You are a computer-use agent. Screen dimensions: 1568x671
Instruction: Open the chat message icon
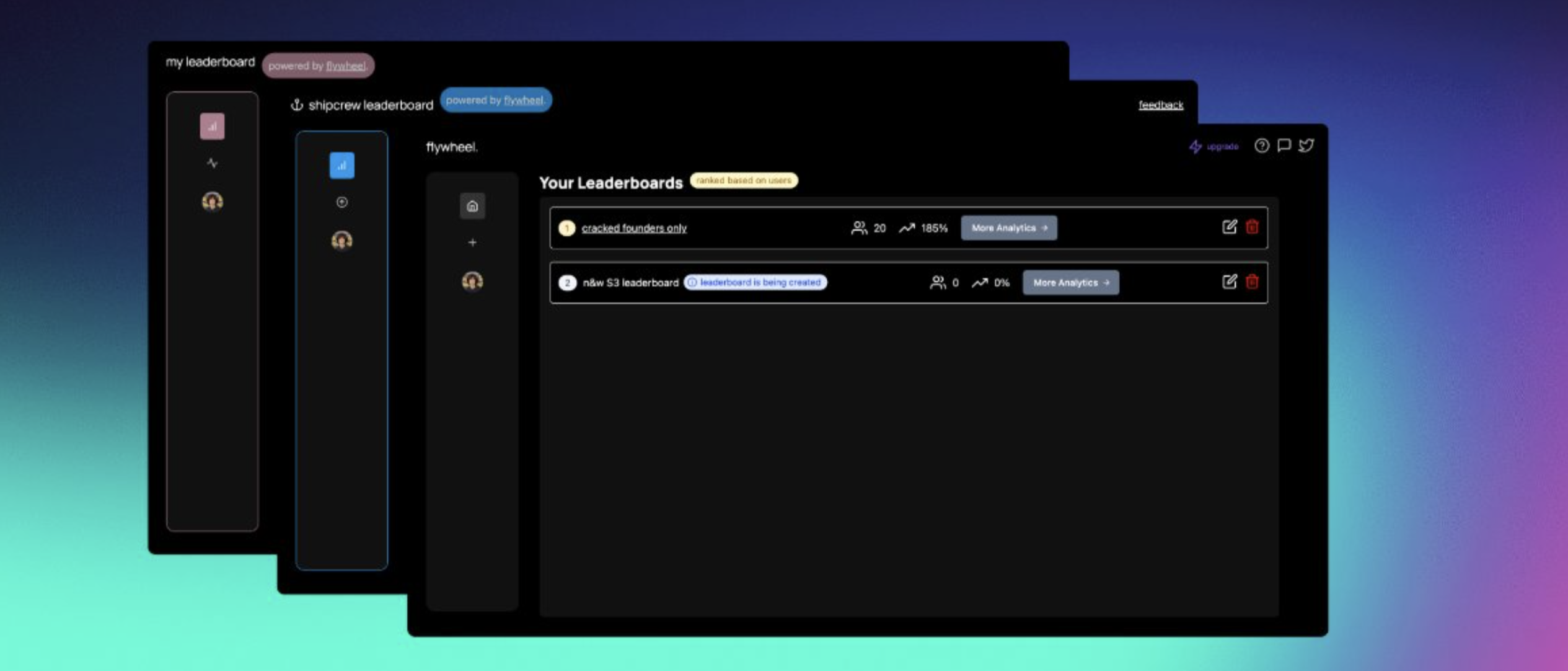1284,146
